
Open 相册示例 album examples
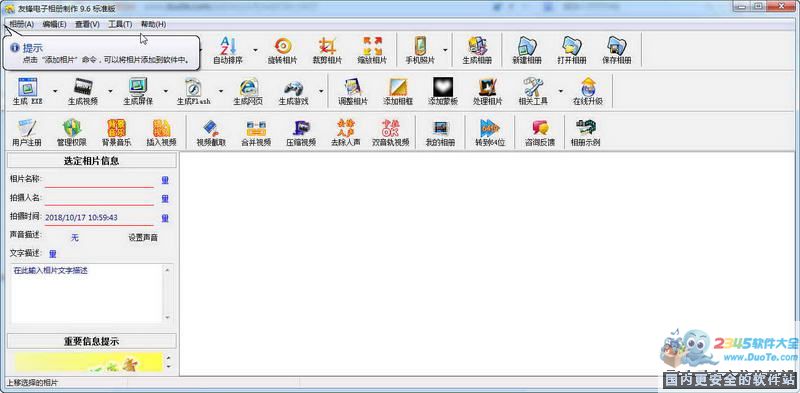coord(585,133)
